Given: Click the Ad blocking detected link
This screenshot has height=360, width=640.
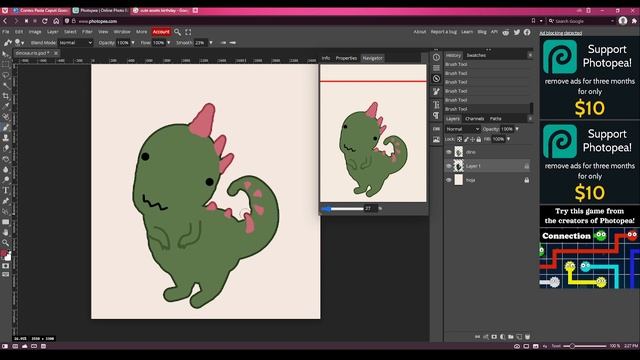Looking at the screenshot, I should pyautogui.click(x=560, y=33).
